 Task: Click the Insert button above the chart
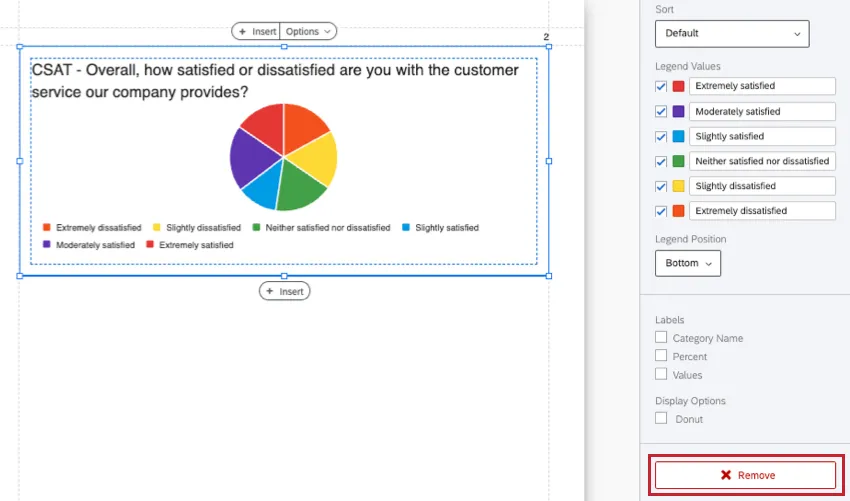click(256, 31)
